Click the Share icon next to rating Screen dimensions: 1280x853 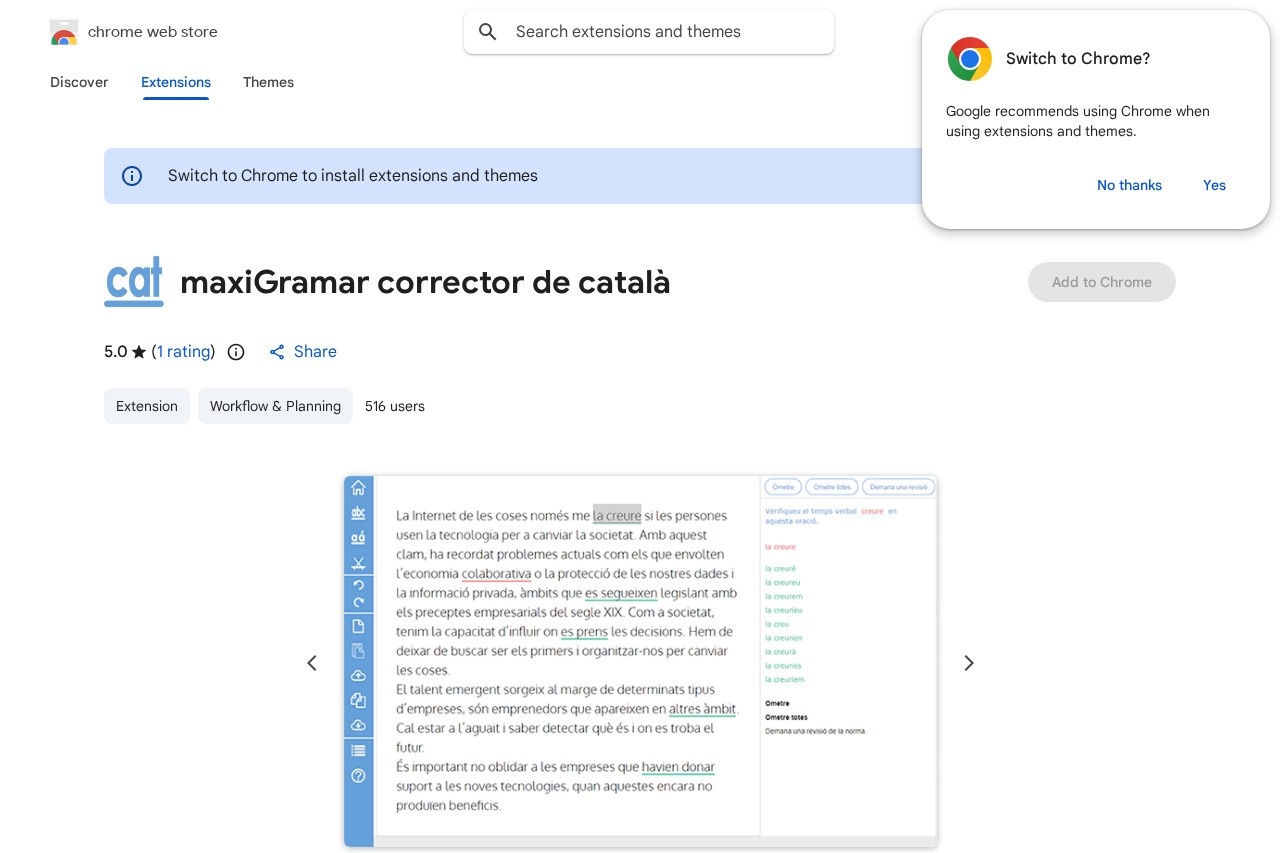[277, 352]
